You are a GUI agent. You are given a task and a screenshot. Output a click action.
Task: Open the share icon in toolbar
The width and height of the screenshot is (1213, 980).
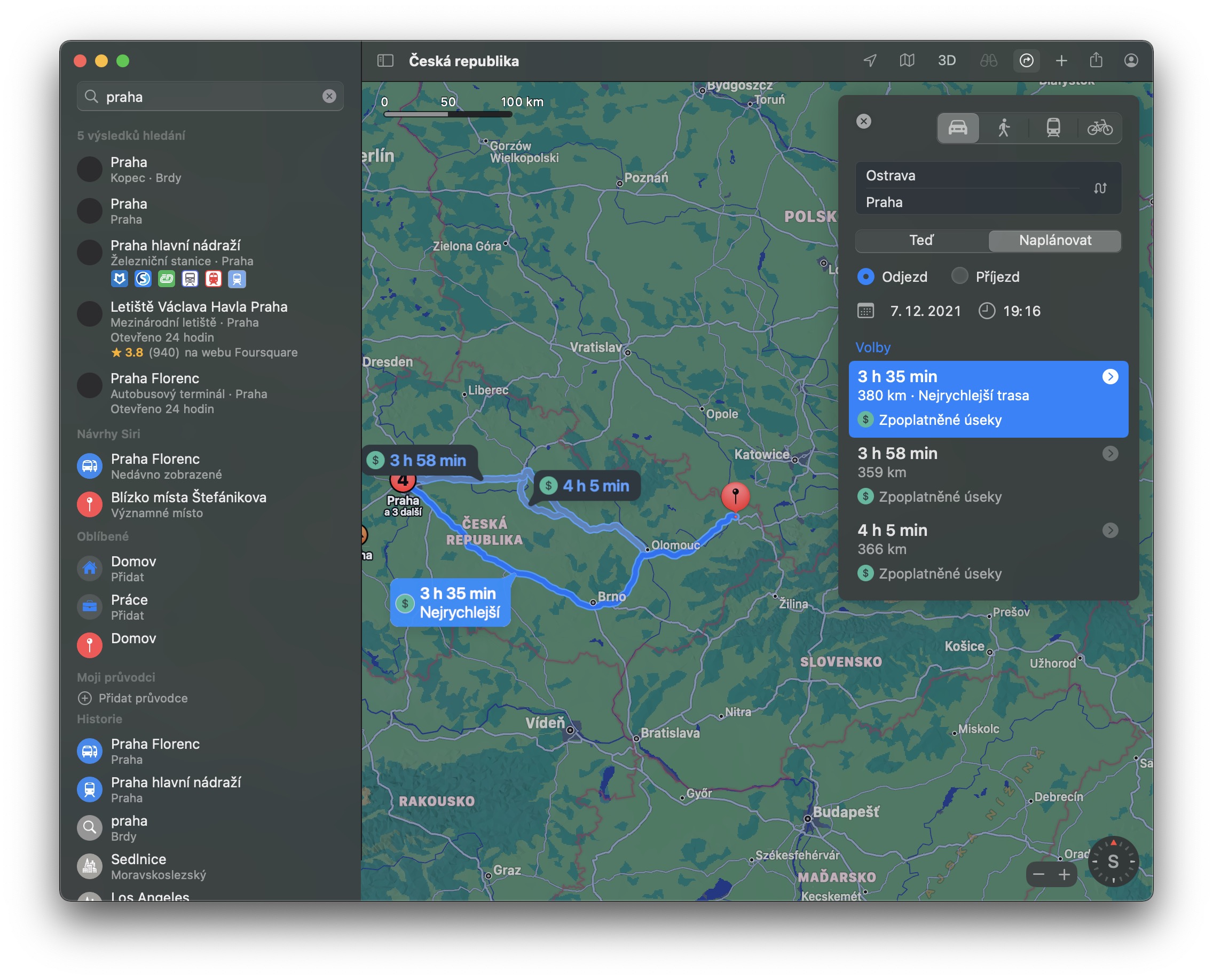(1096, 60)
